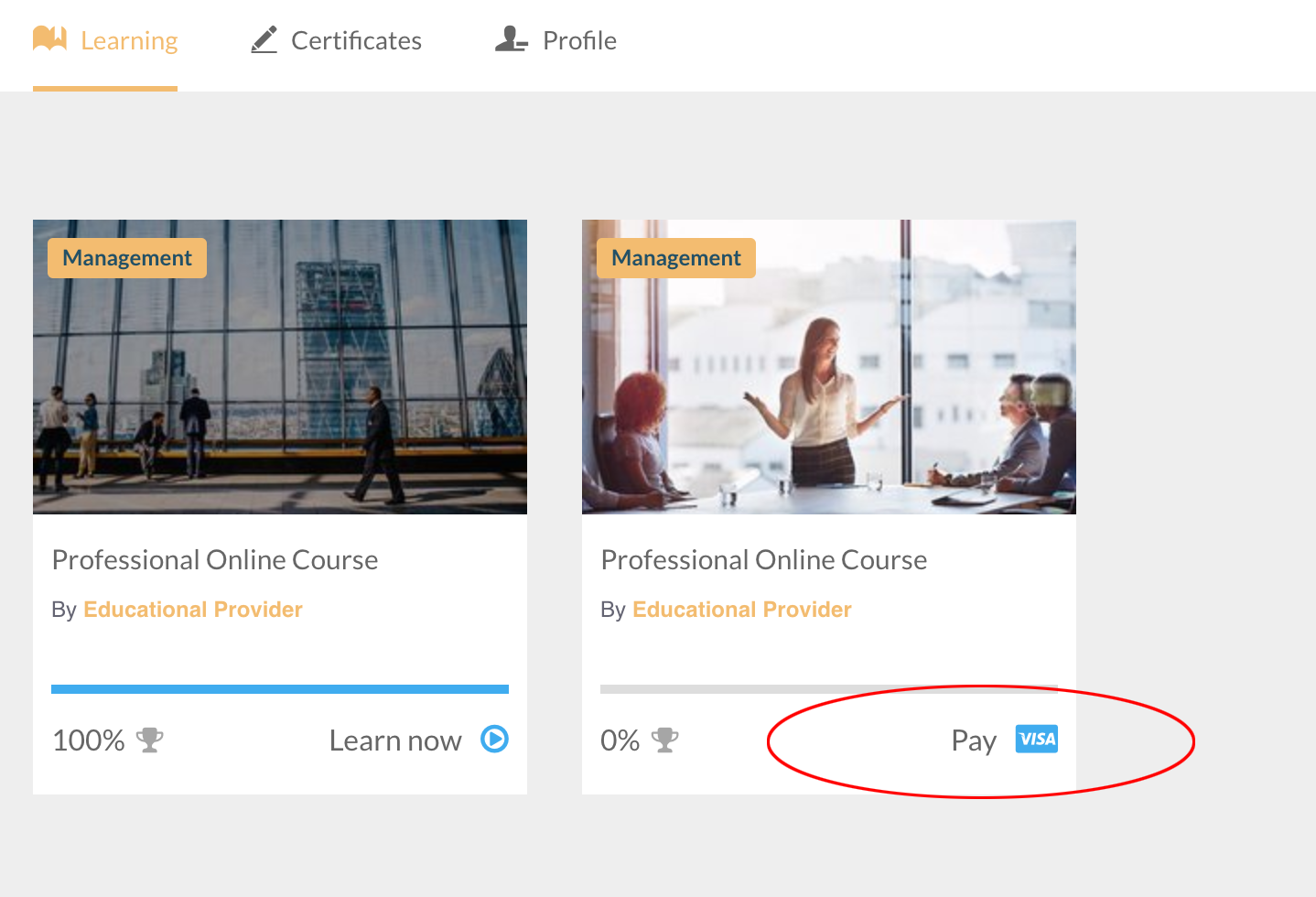Viewport: 1316px width, 897px height.
Task: Open the meeting presentation course thumbnail
Action: point(829,367)
